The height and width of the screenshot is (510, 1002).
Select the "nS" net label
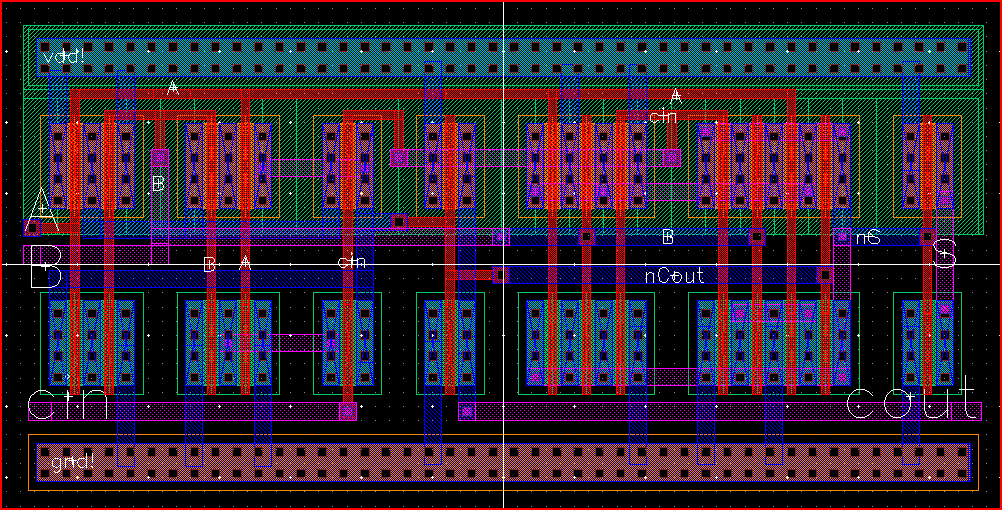[868, 237]
